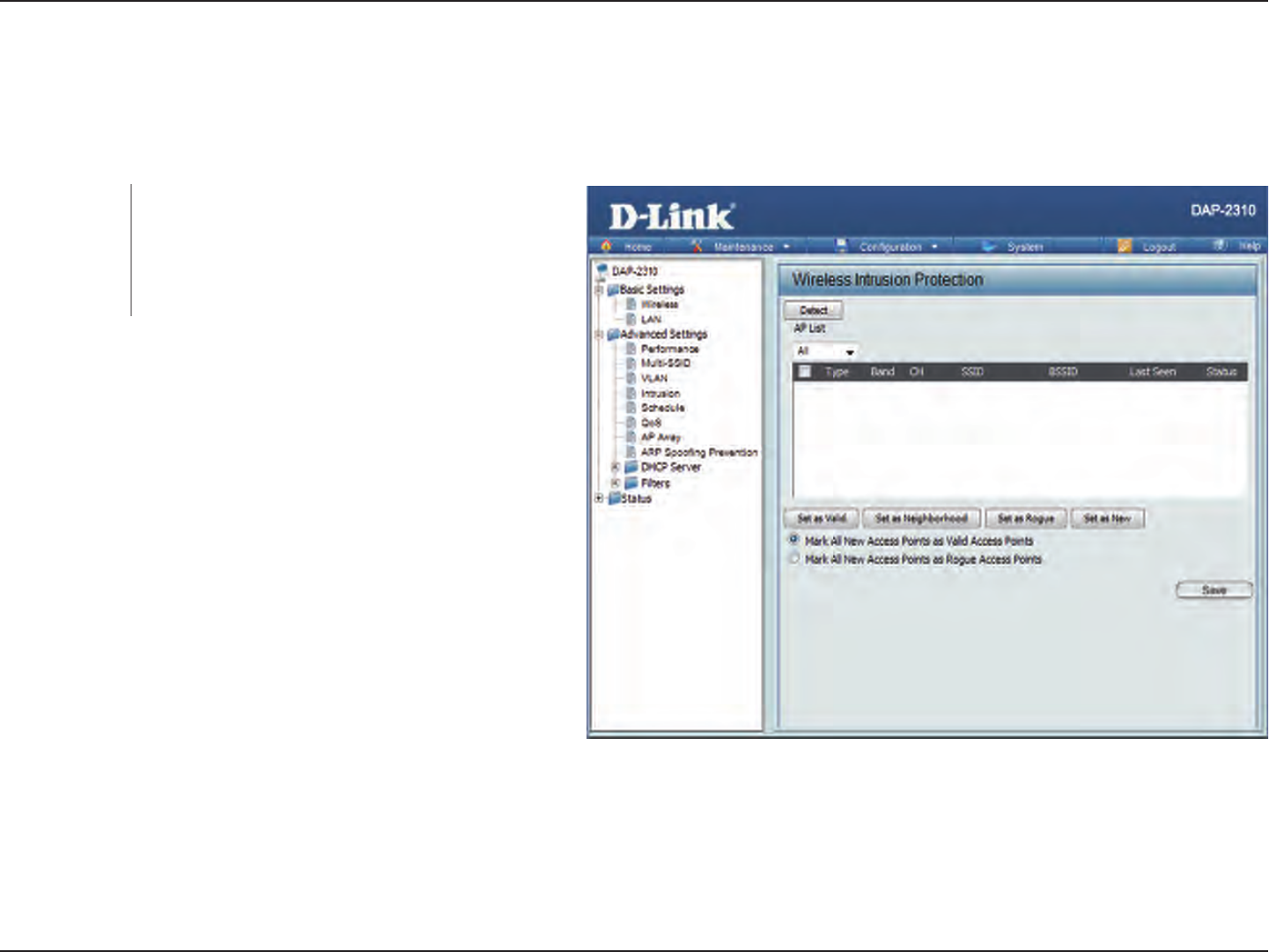
Task: Click the page icon beside QoS
Action: tap(631, 423)
